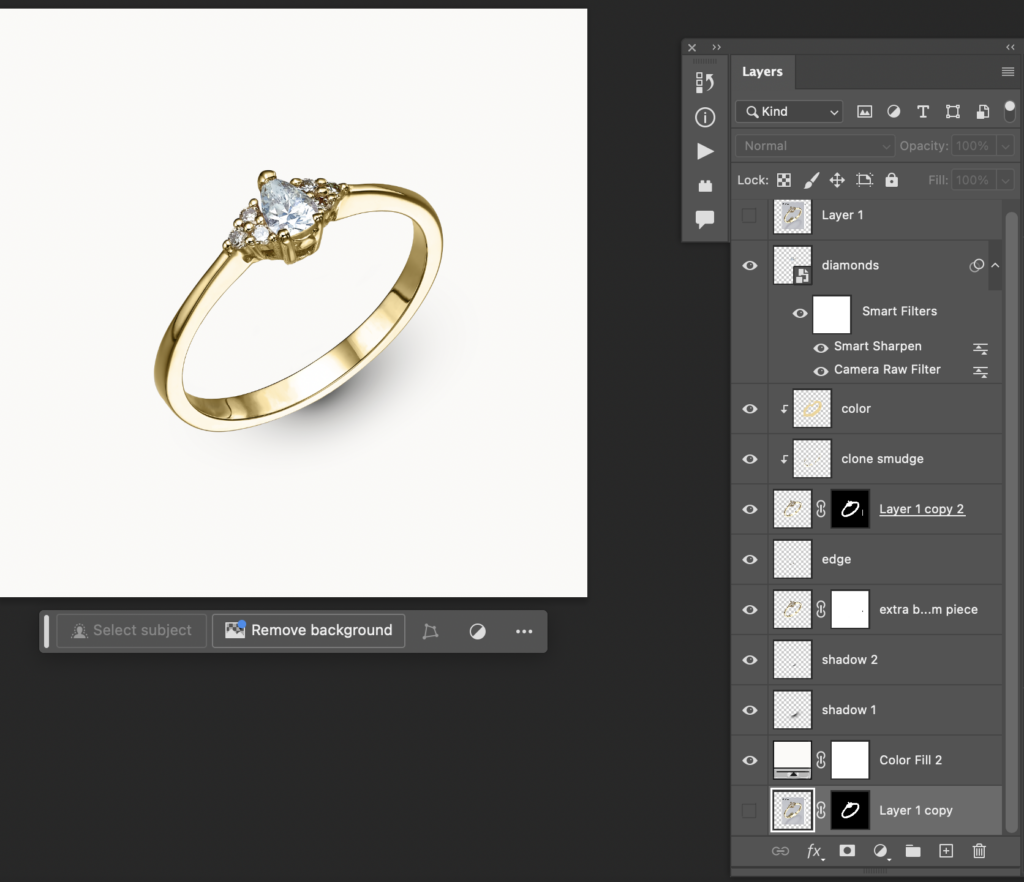This screenshot has width=1024, height=882.
Task: Click the Actions play panel icon
Action: (x=705, y=151)
